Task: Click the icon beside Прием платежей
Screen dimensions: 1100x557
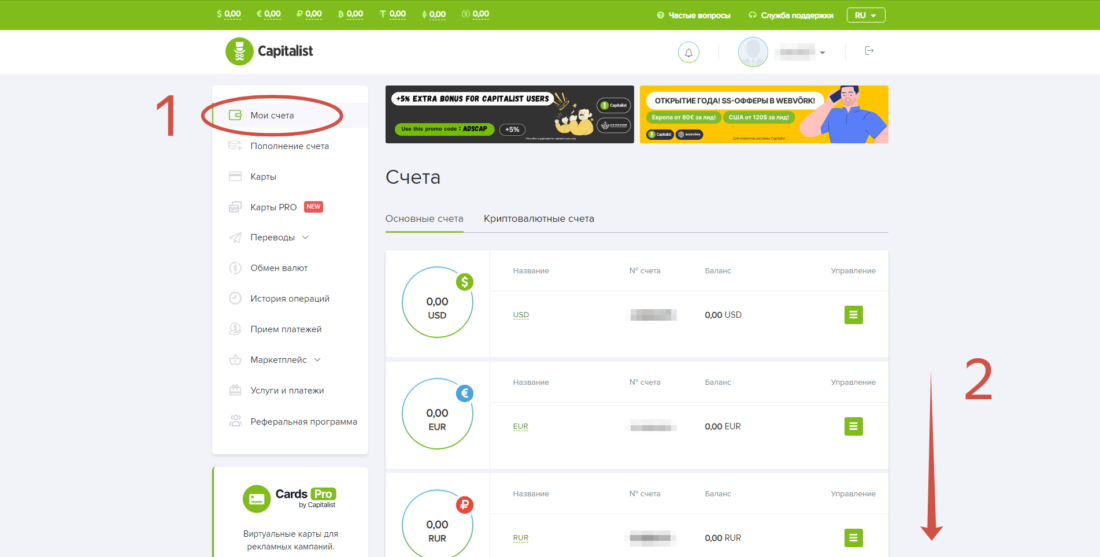Action: tap(236, 329)
